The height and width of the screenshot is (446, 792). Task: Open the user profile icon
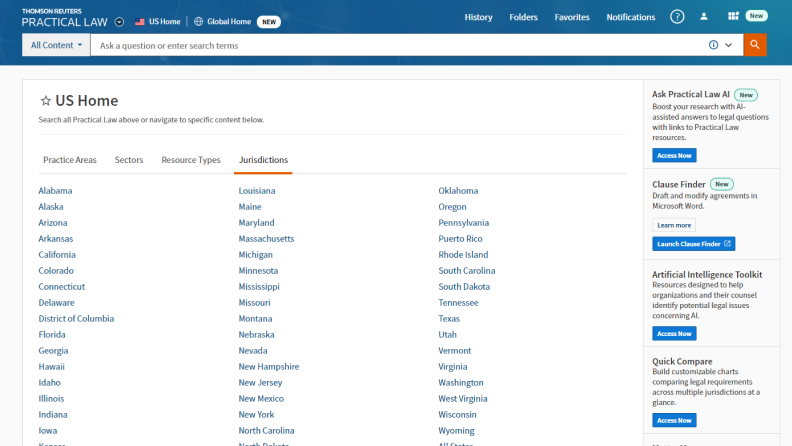point(704,17)
